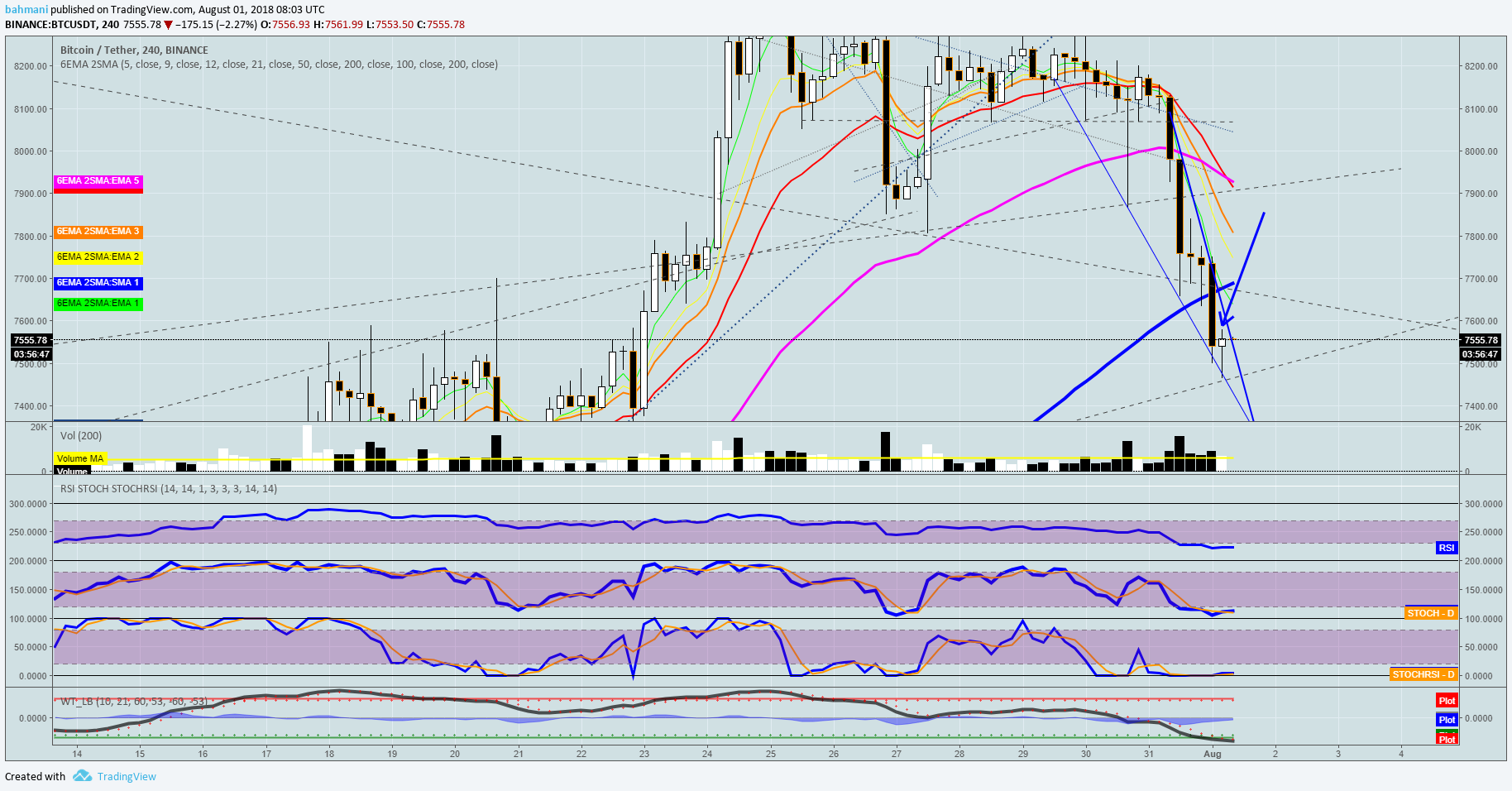1512x791 pixels.
Task: Click the H:7561.99 high value
Action: (338, 25)
